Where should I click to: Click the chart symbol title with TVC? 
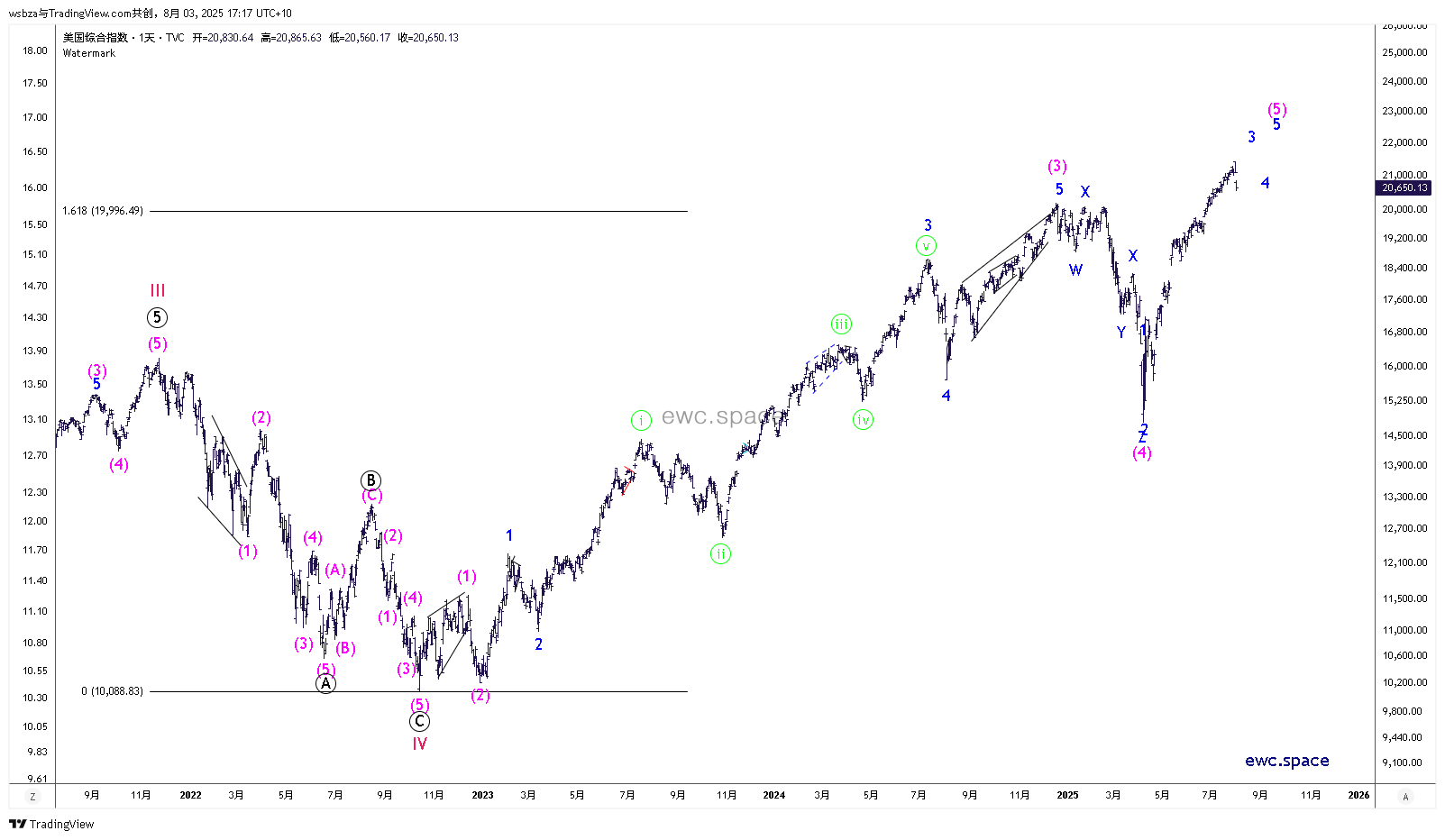(123, 38)
